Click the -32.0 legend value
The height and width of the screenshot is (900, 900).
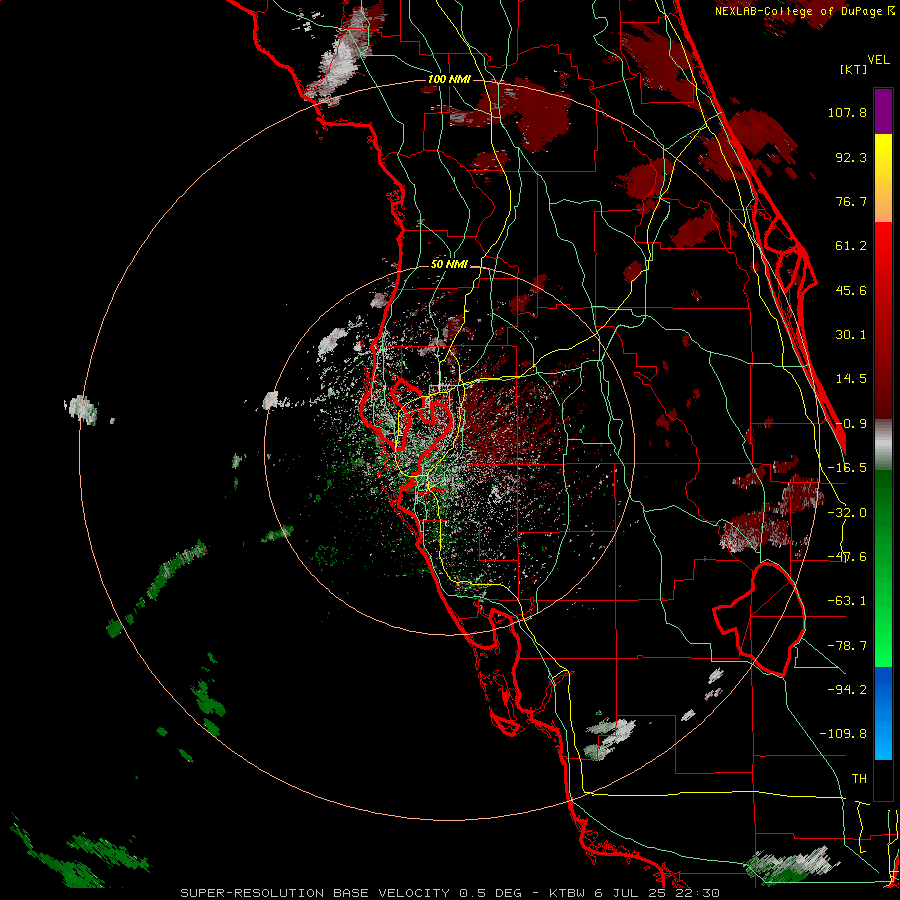click(847, 513)
